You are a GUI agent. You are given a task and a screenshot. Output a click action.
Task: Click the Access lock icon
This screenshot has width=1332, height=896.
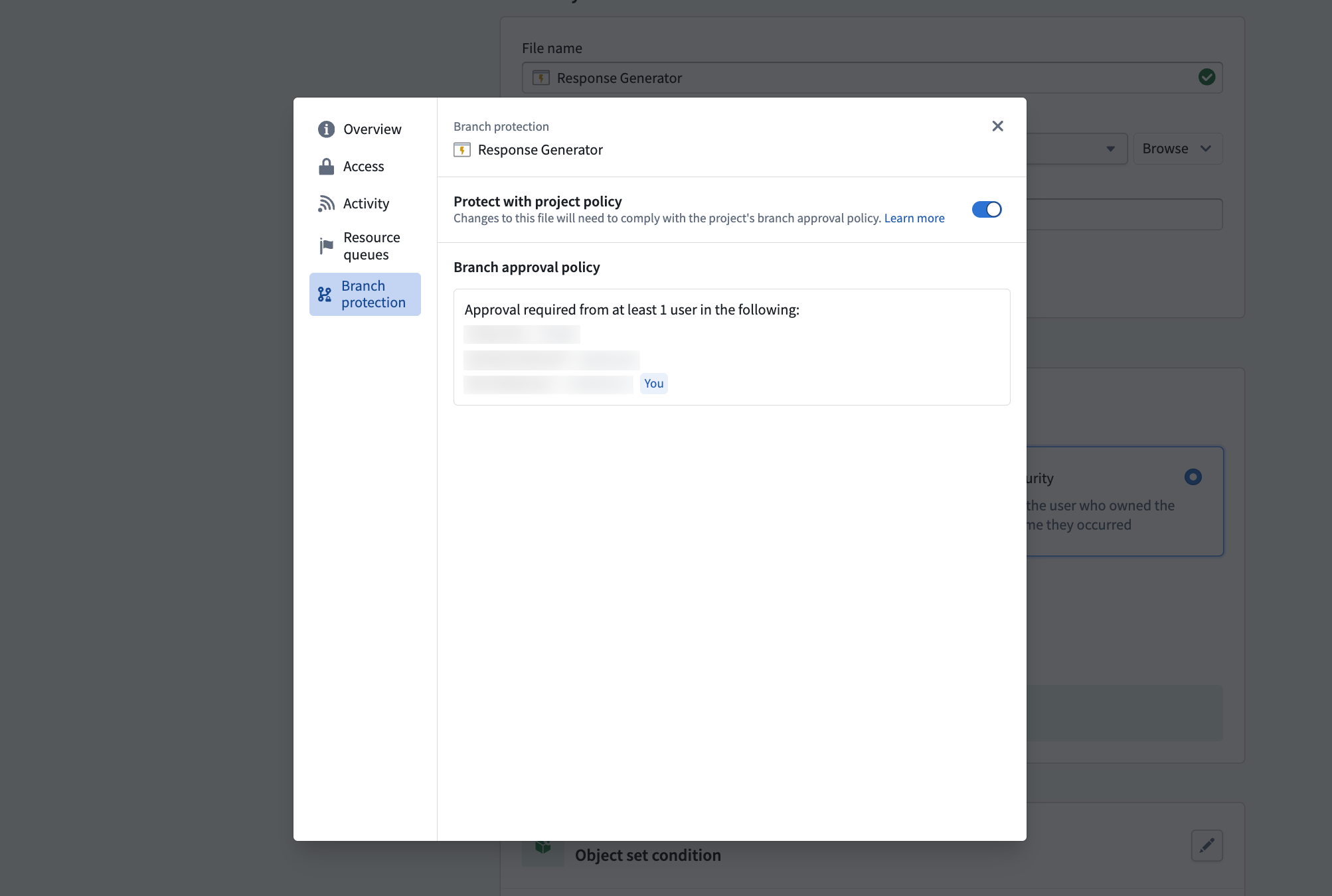tap(326, 166)
